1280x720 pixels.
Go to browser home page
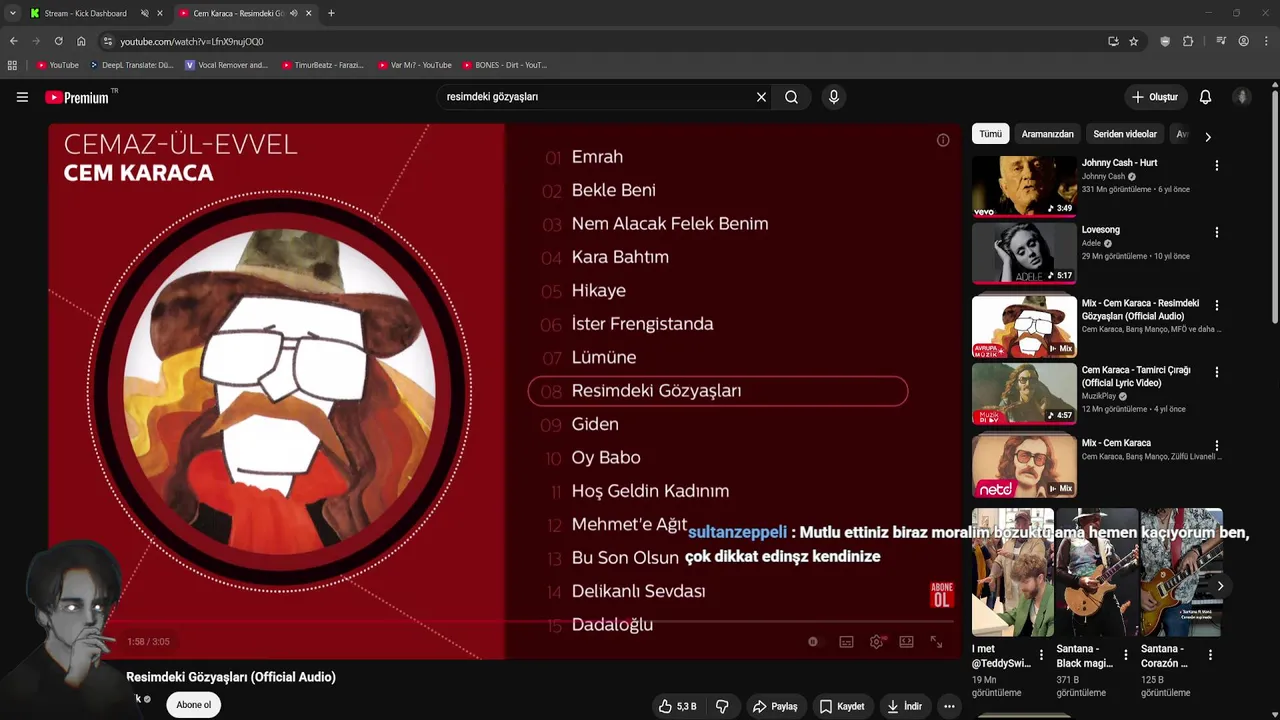pyautogui.click(x=81, y=41)
